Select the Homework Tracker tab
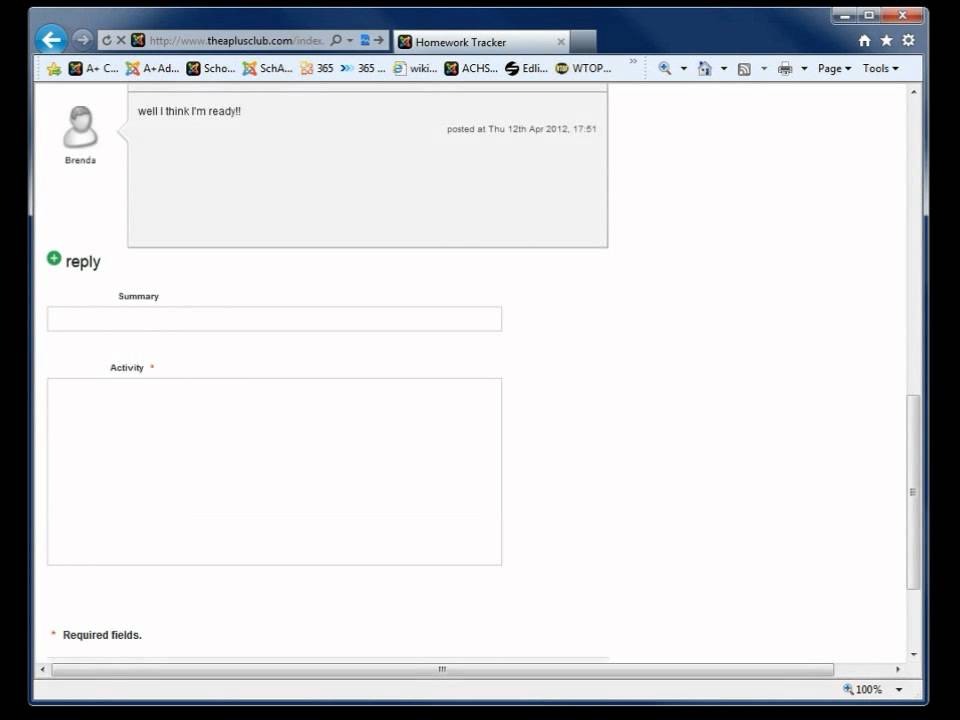This screenshot has width=960, height=720. click(x=481, y=42)
